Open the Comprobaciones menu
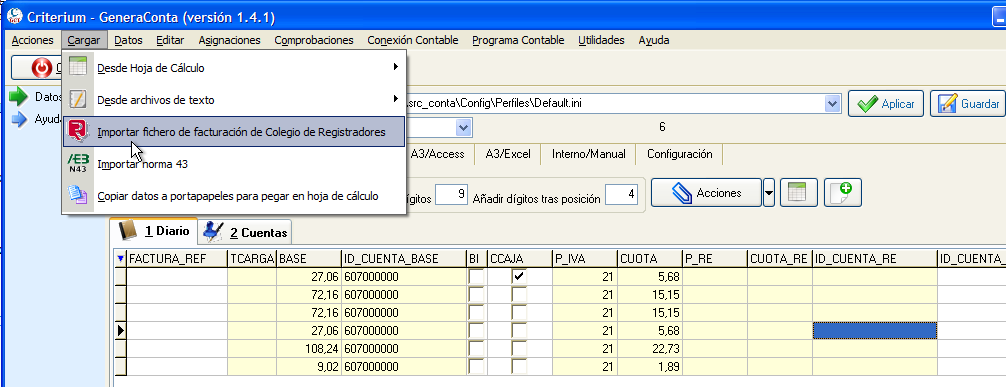Viewport: 1006px width, 387px height. tap(314, 40)
